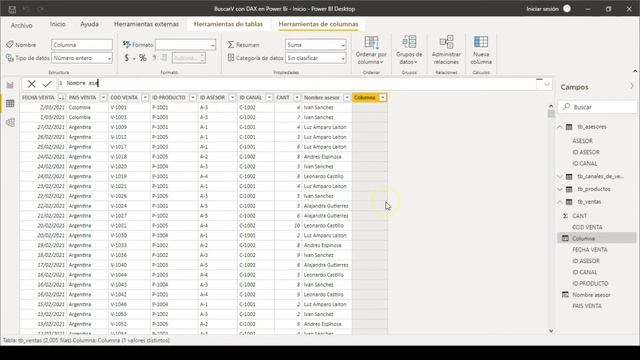Expand the tb_canales_de_ve table

point(560,177)
